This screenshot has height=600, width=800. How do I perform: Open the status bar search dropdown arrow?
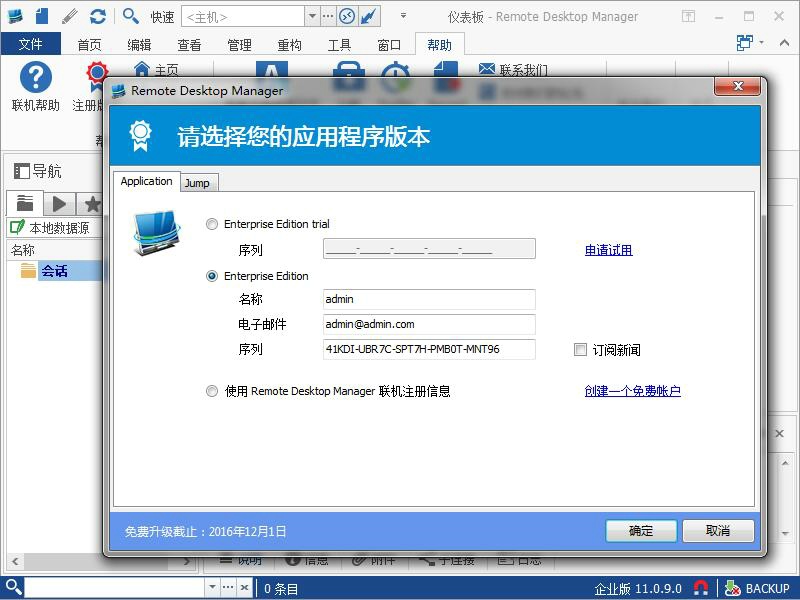click(212, 587)
